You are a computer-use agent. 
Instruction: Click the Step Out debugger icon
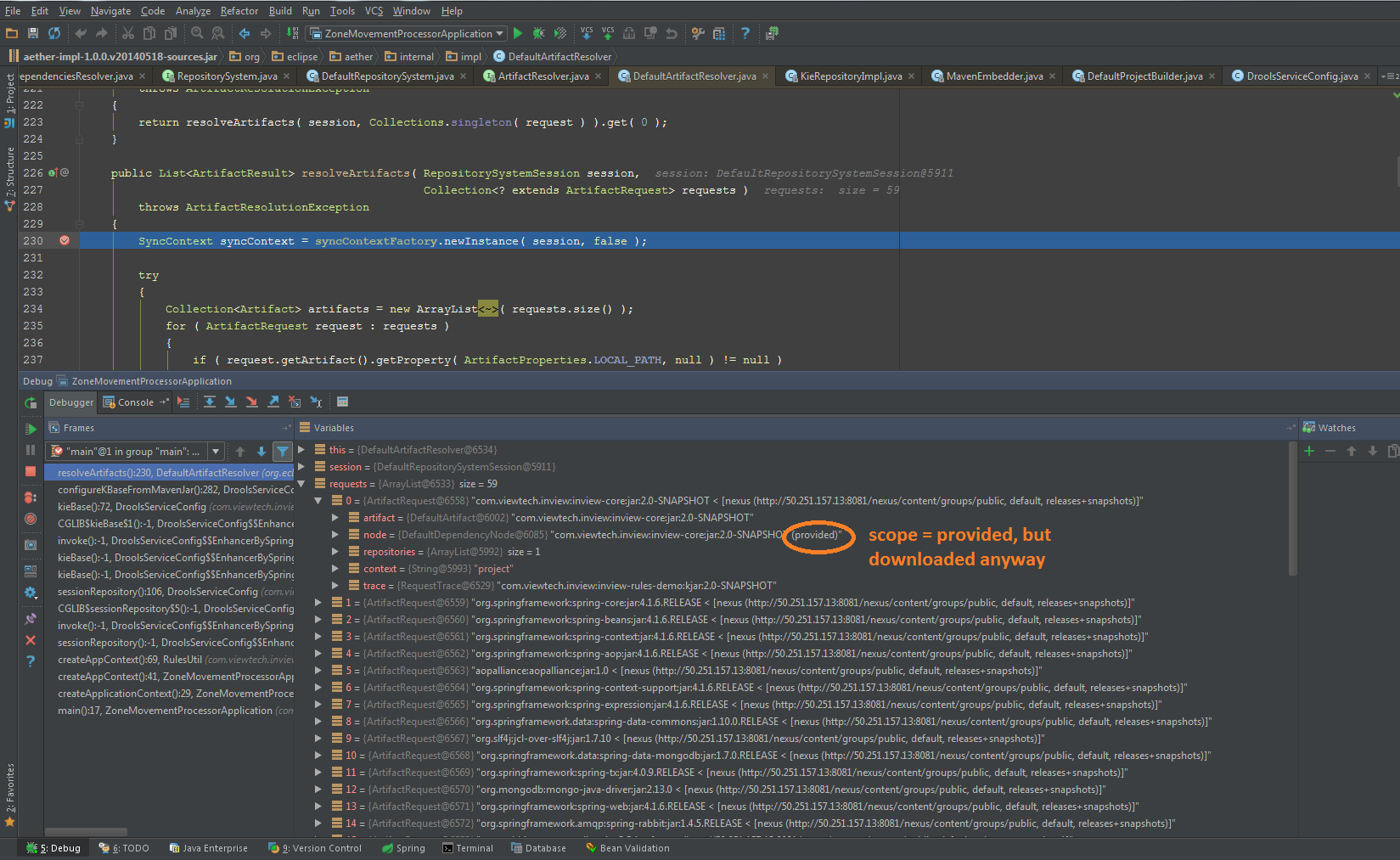coord(273,402)
